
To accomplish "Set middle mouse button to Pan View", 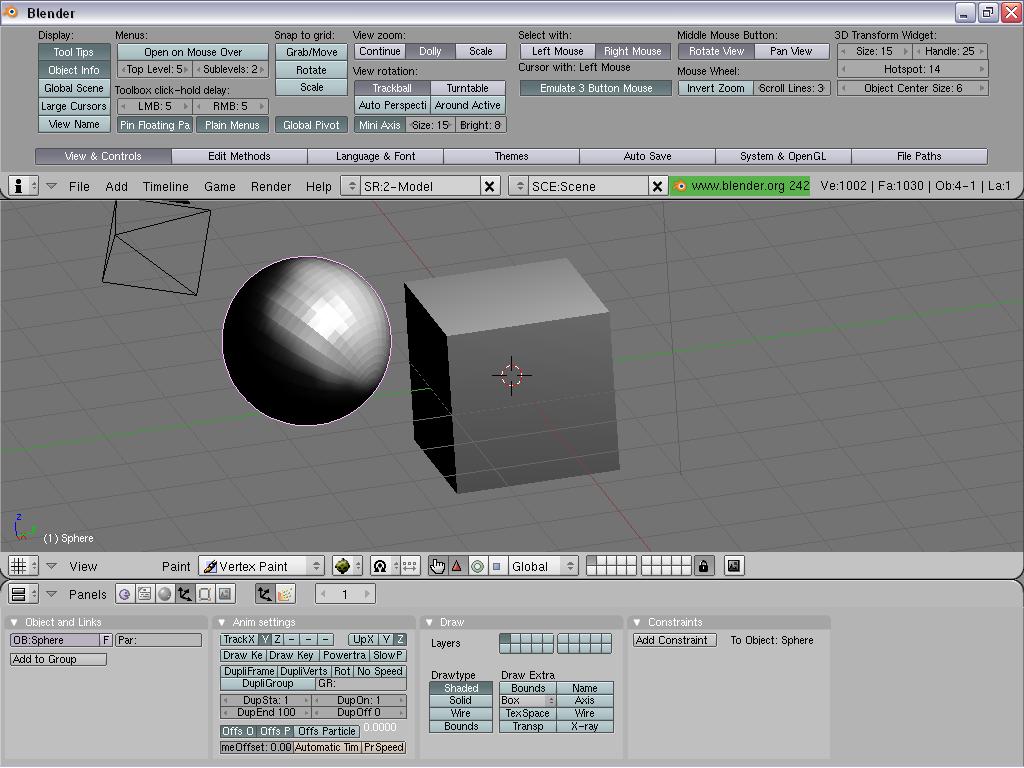I will [x=792, y=51].
